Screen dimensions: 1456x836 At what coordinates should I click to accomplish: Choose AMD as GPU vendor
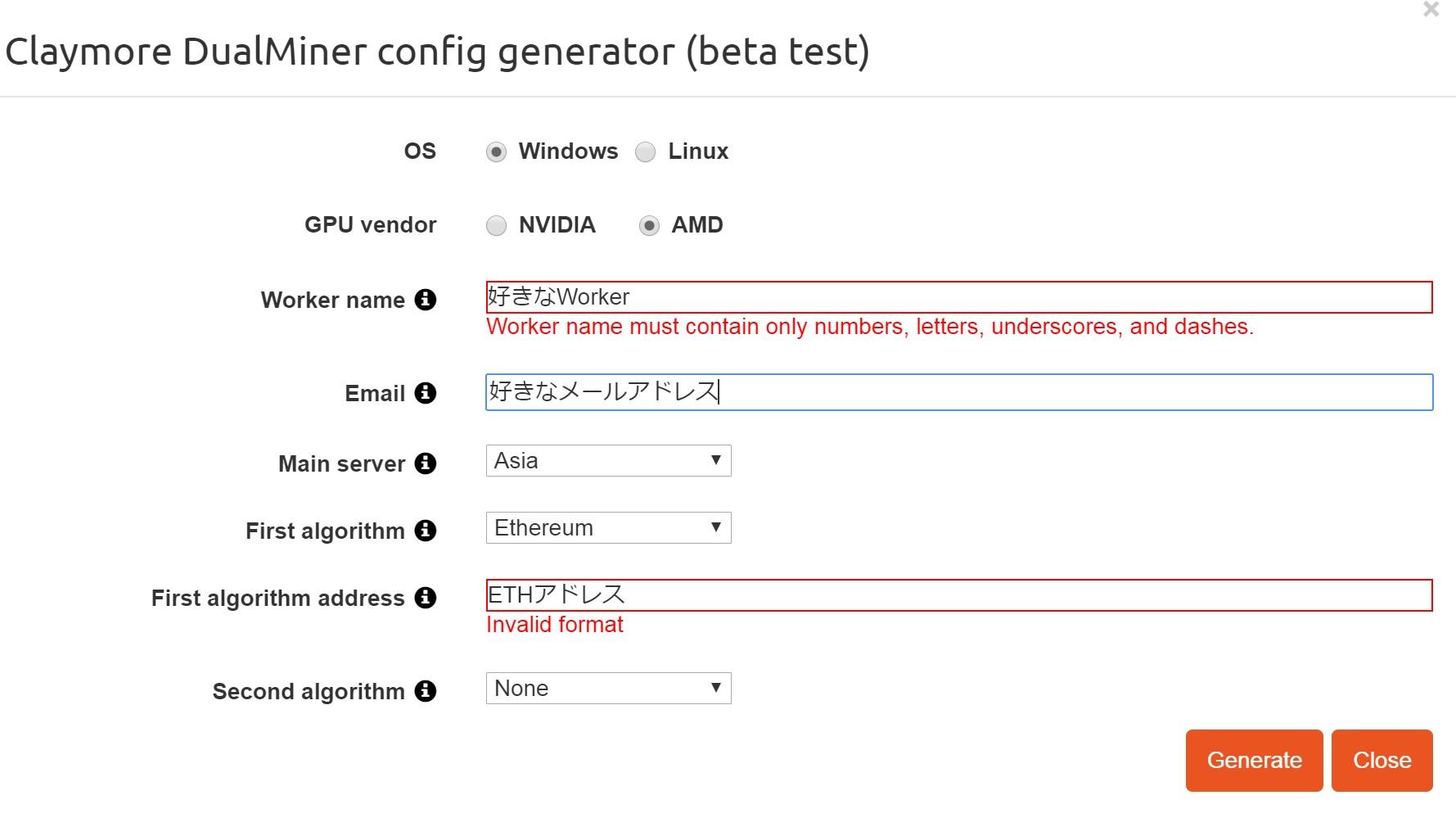click(649, 226)
